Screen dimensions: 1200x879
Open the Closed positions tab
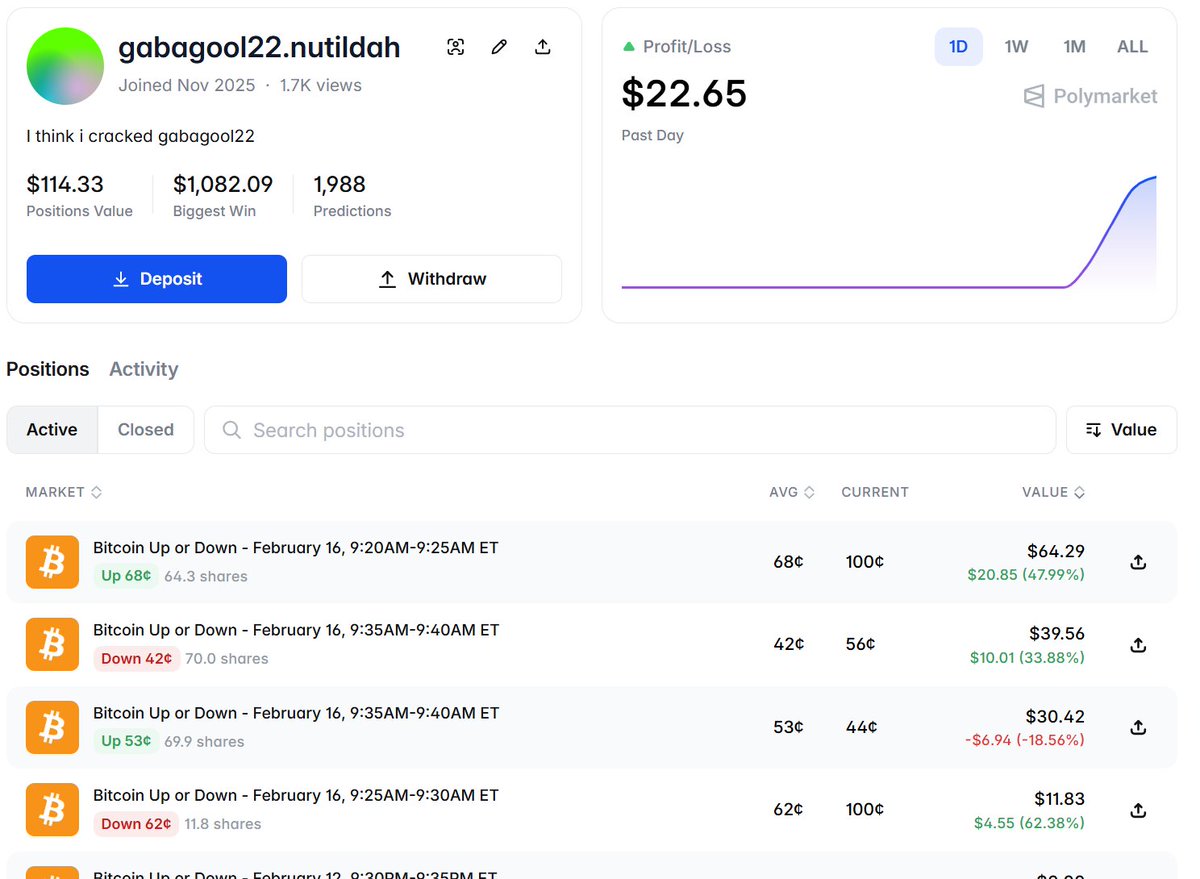coord(145,429)
